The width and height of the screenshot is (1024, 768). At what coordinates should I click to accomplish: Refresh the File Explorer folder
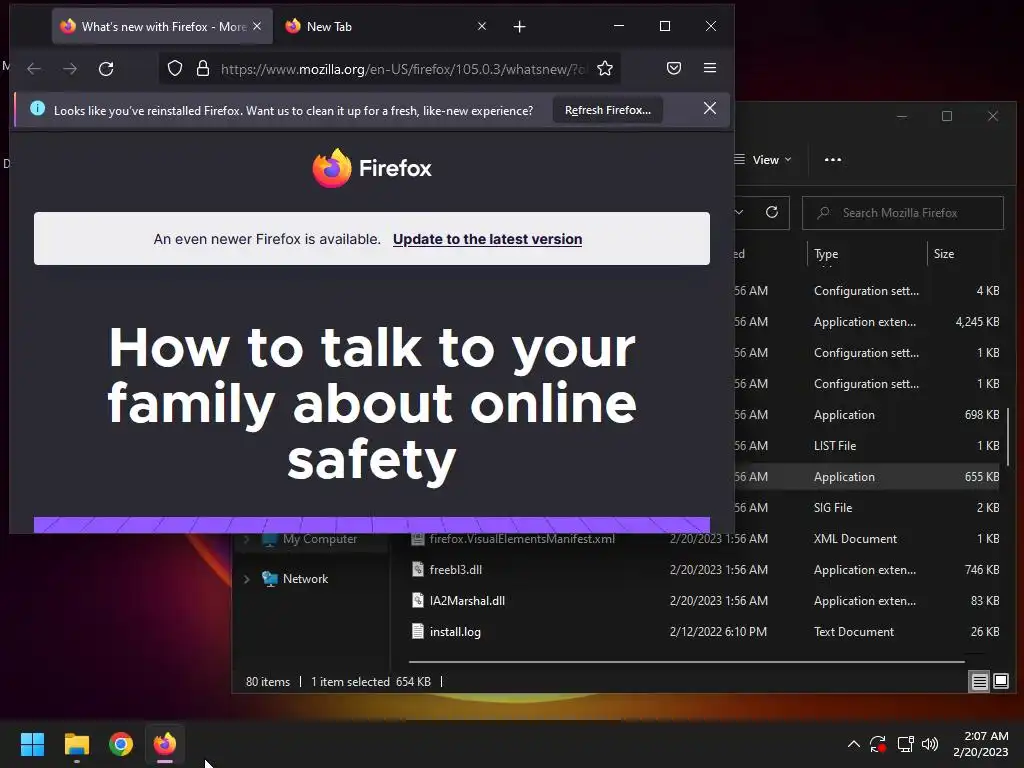coord(772,212)
